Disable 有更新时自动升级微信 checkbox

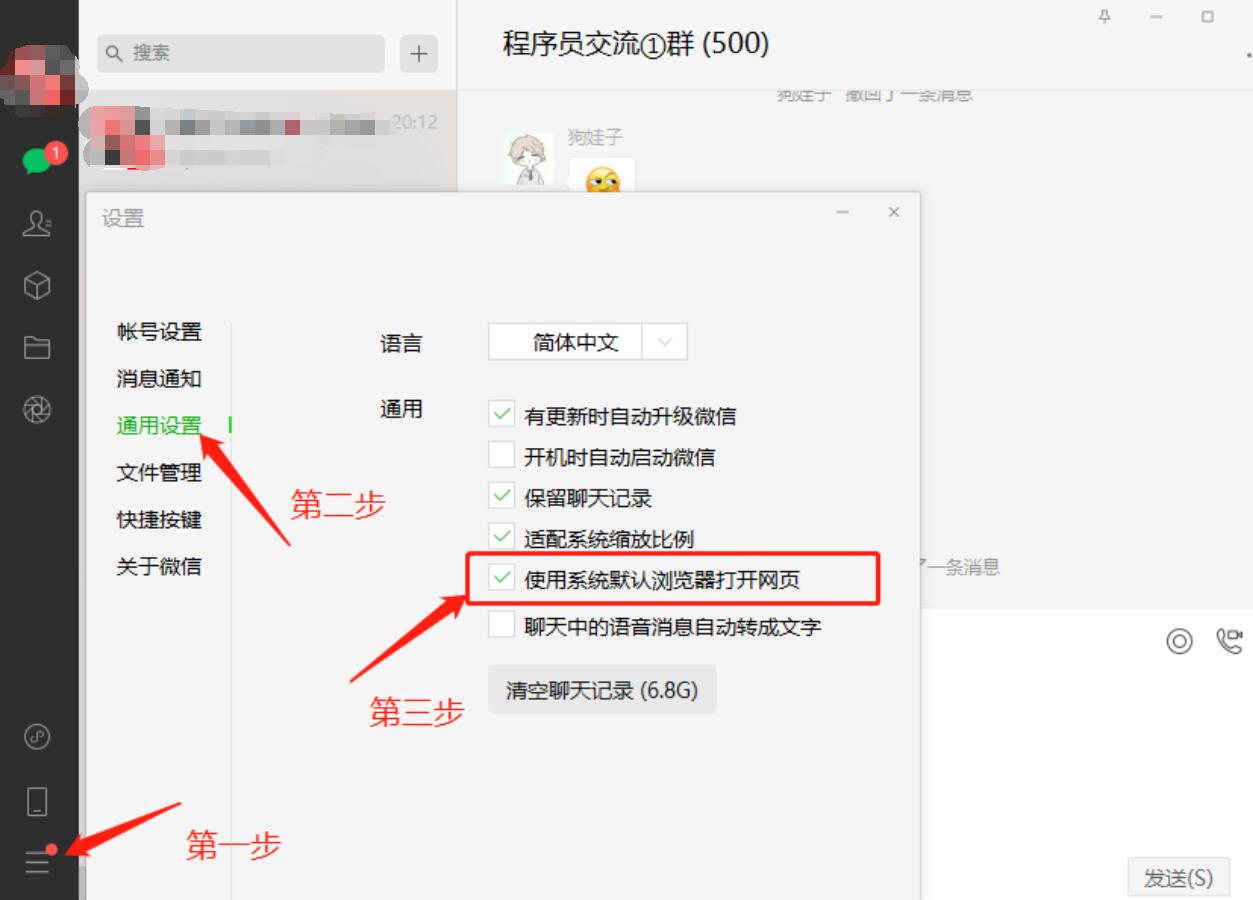501,414
